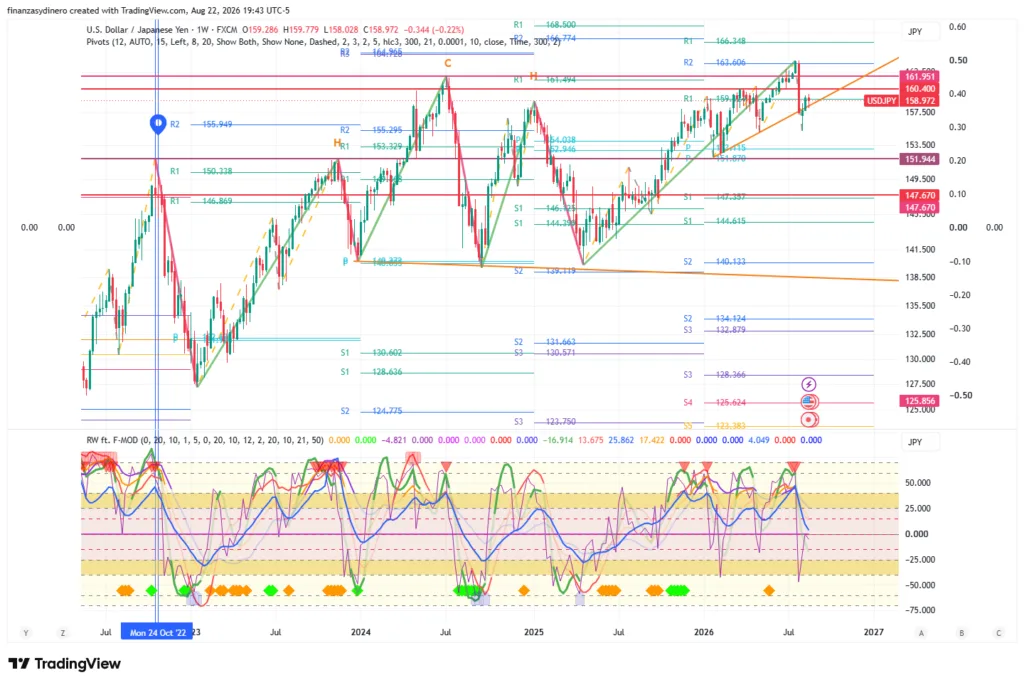Viewport: 1024px width, 685px height.
Task: Click the C circle button on time axis
Action: [999, 633]
